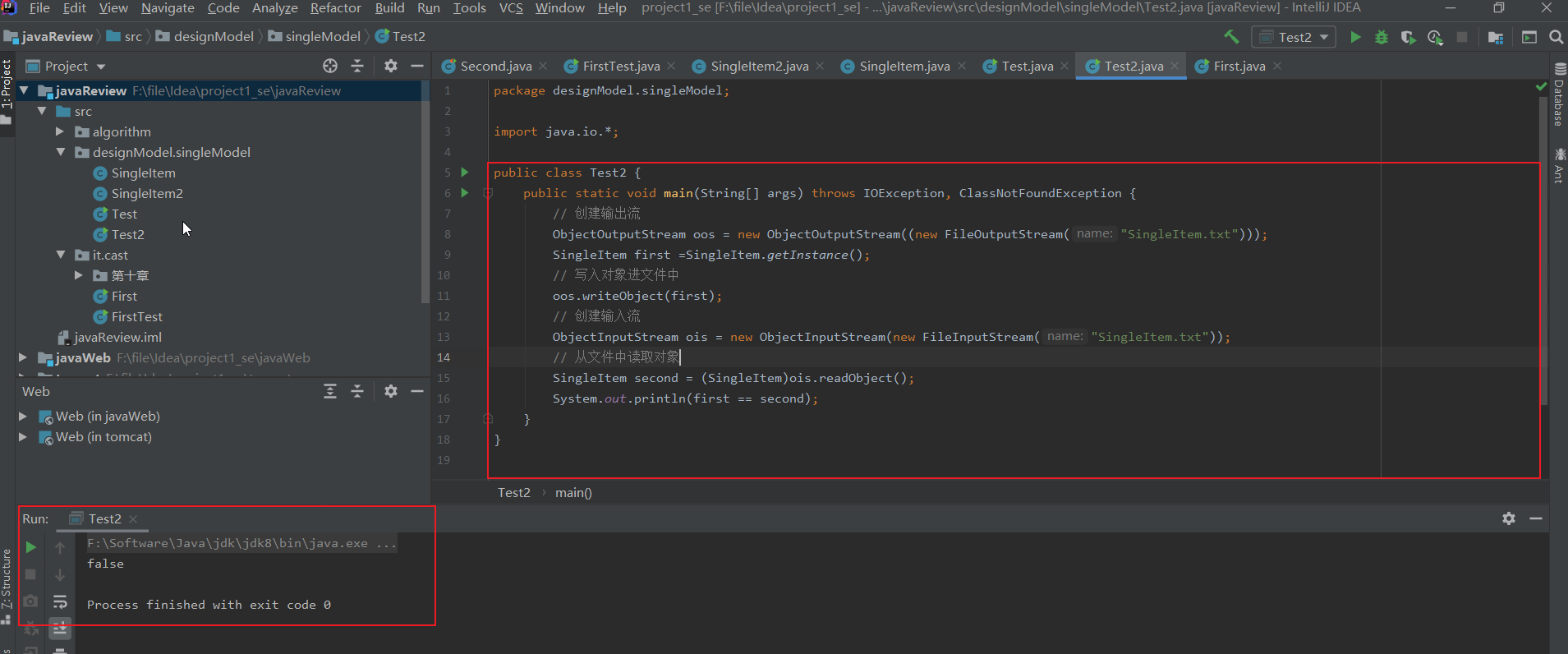The width and height of the screenshot is (1568, 654).
Task: Expand all in the Web panel
Action: (330, 391)
